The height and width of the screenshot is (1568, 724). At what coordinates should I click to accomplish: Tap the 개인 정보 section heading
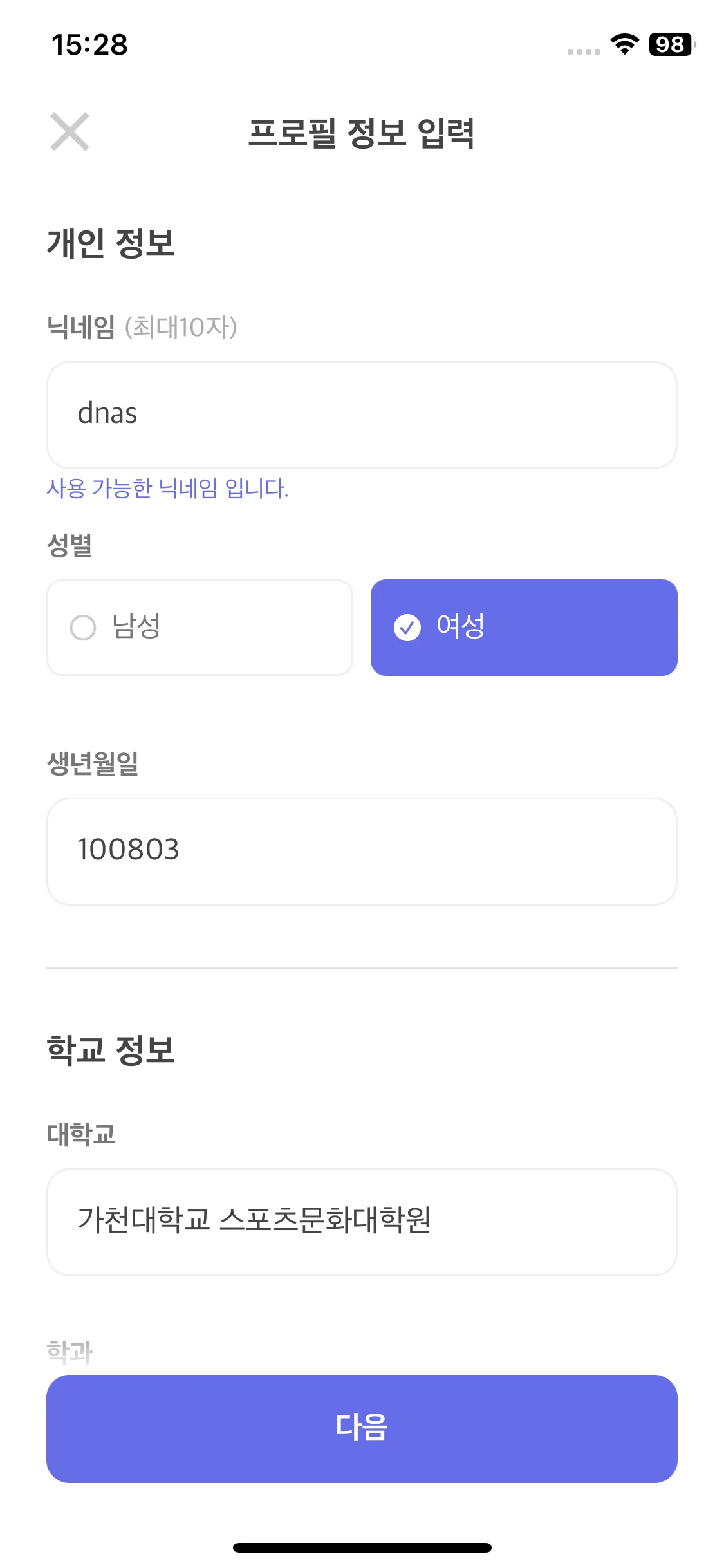111,243
